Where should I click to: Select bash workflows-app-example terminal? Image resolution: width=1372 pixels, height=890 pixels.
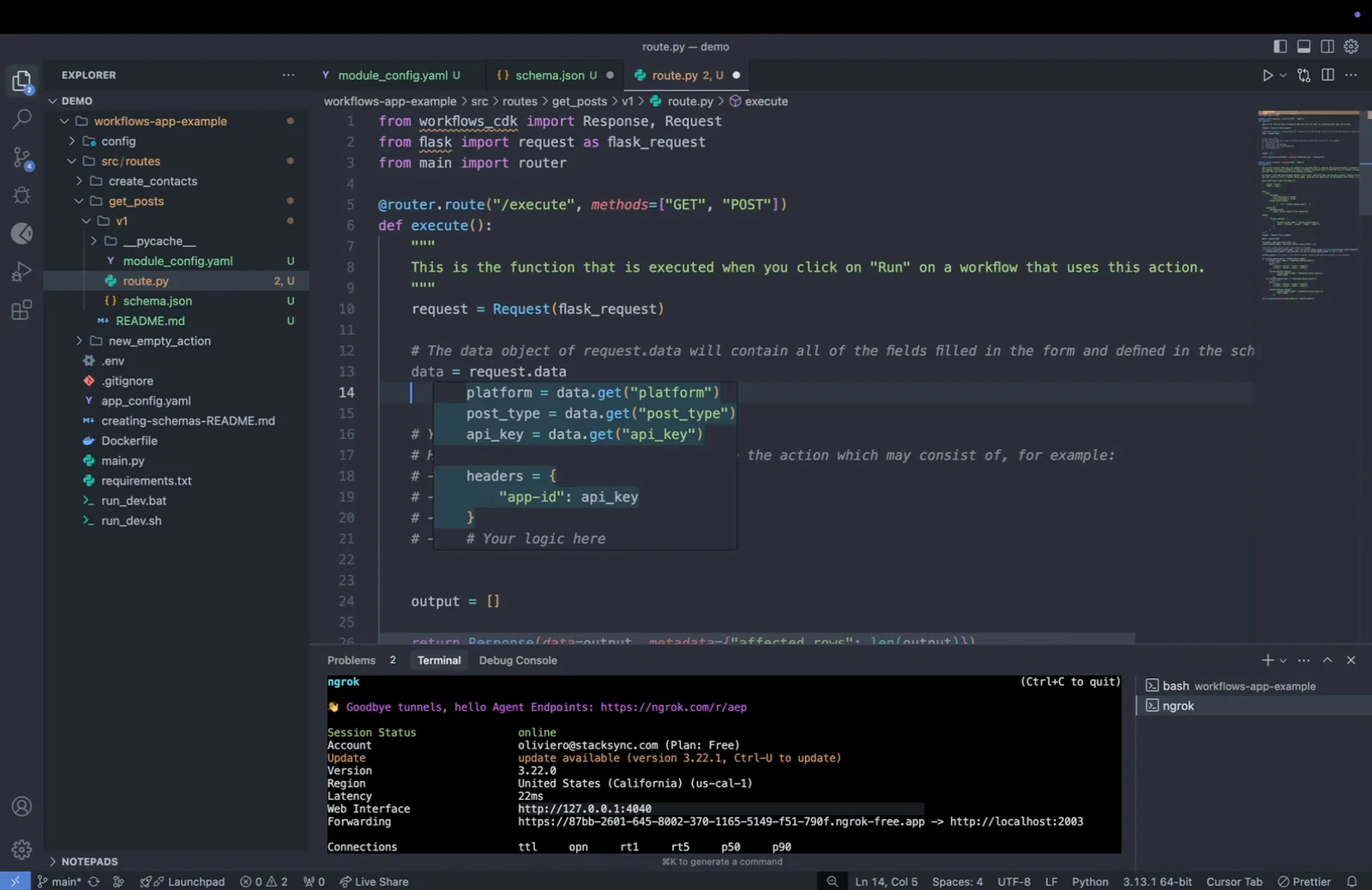coord(1254,686)
